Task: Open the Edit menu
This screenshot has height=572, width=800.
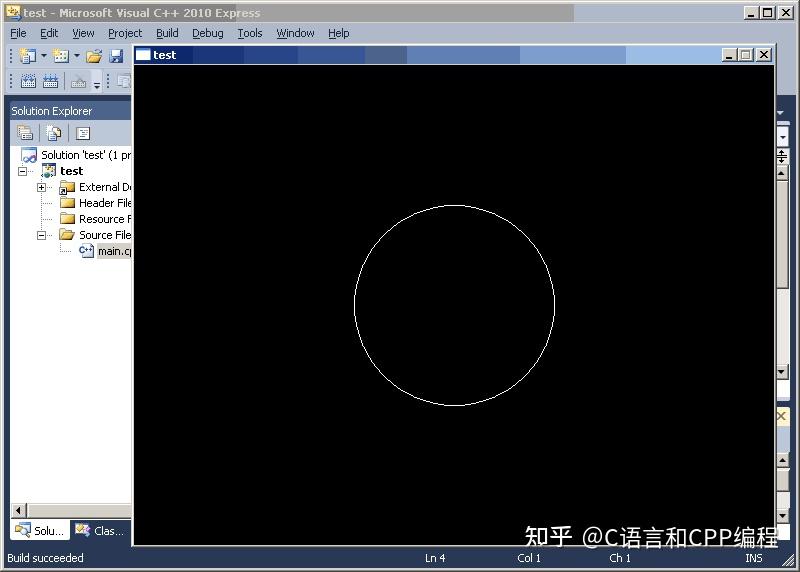Action: point(49,33)
